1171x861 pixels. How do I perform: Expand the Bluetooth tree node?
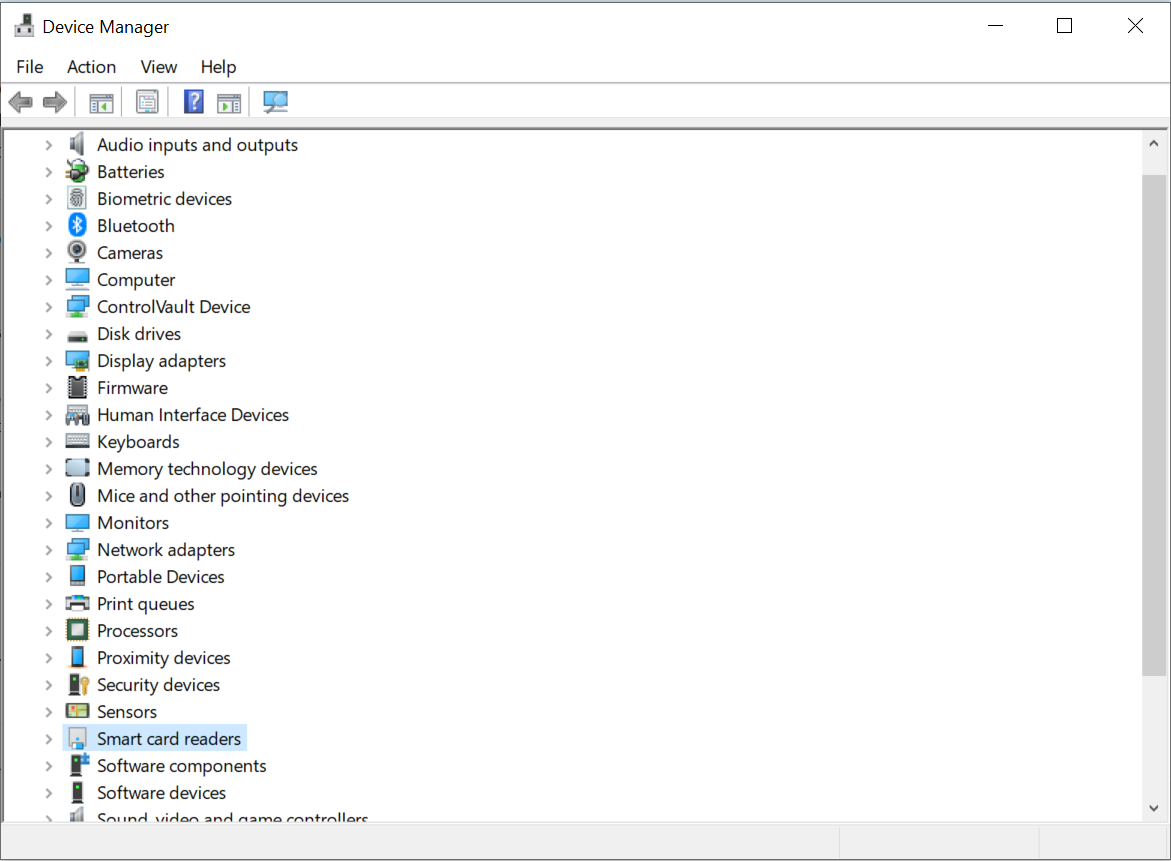click(x=49, y=226)
